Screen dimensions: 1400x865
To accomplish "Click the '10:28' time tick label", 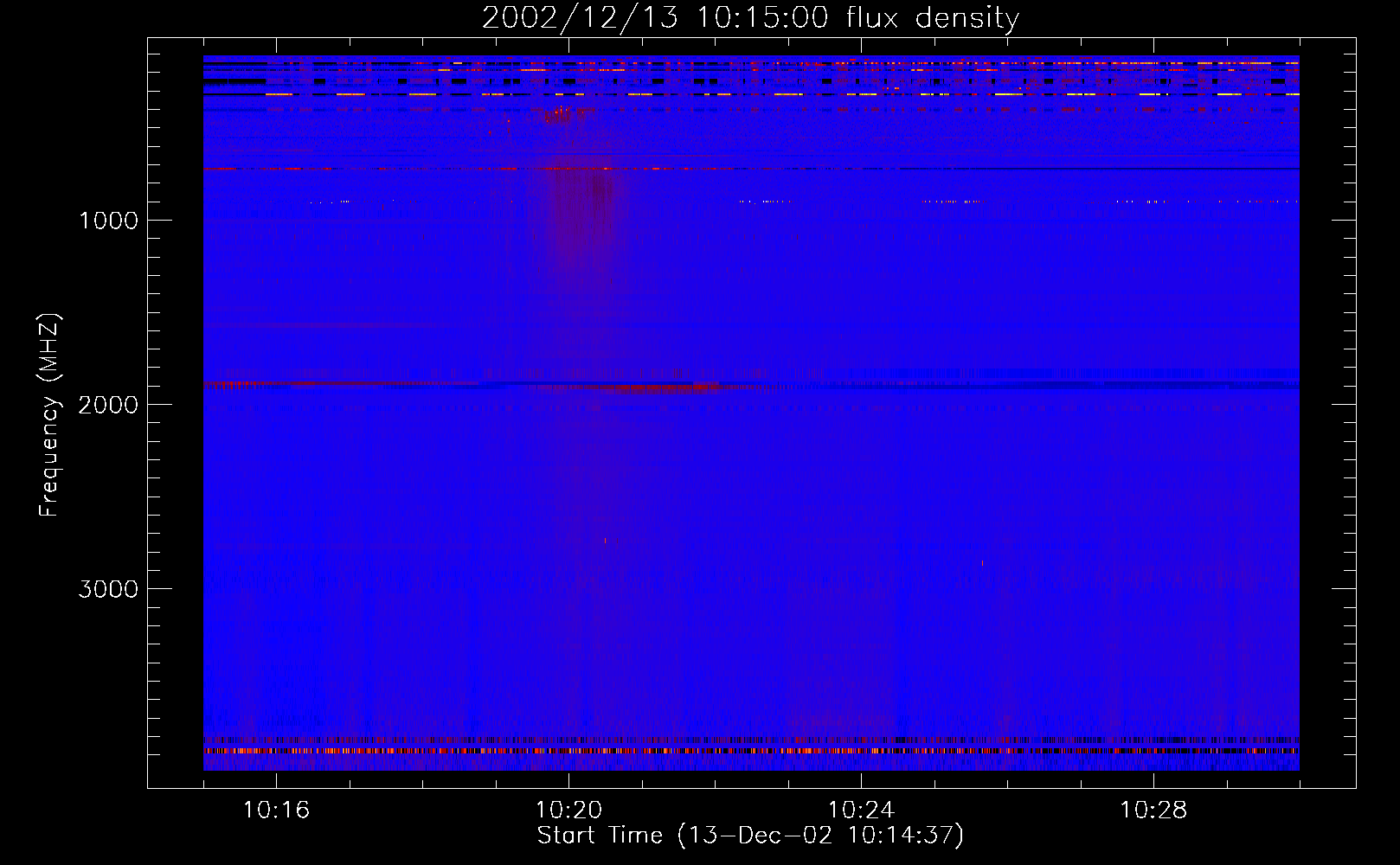I will click(x=1153, y=811).
